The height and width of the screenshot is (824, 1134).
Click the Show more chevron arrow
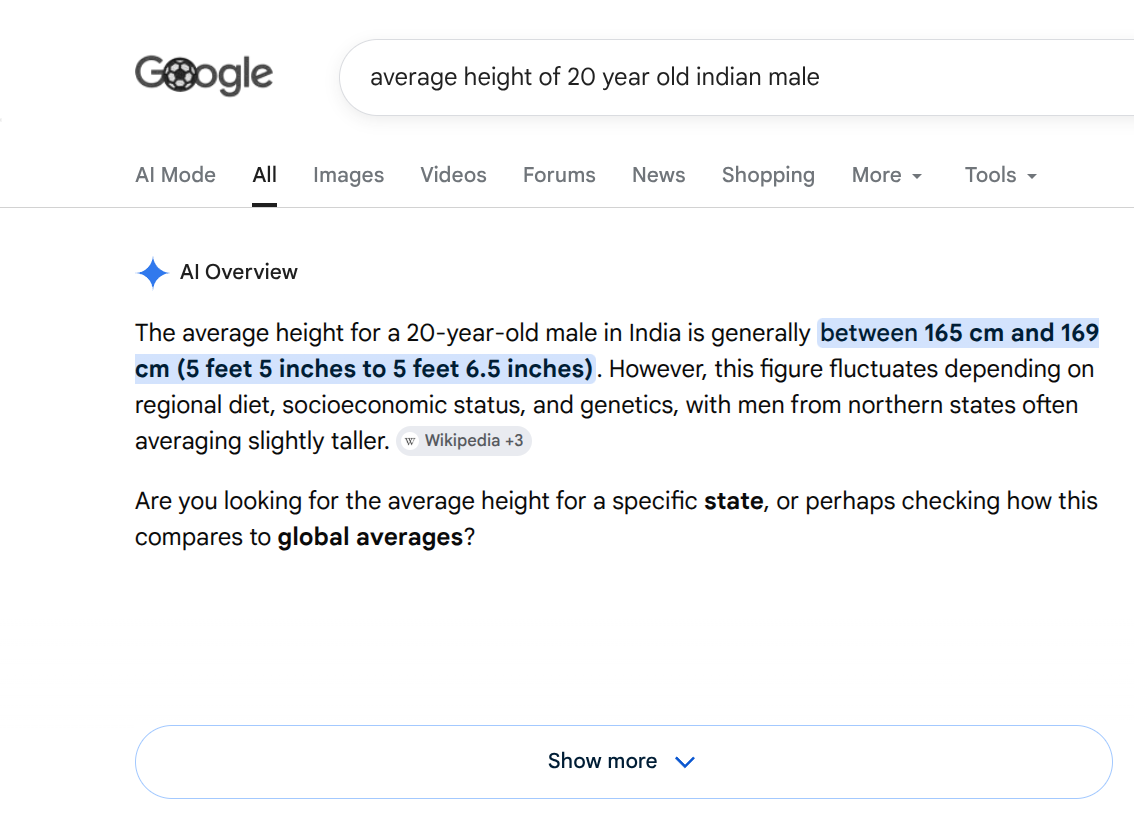point(684,762)
